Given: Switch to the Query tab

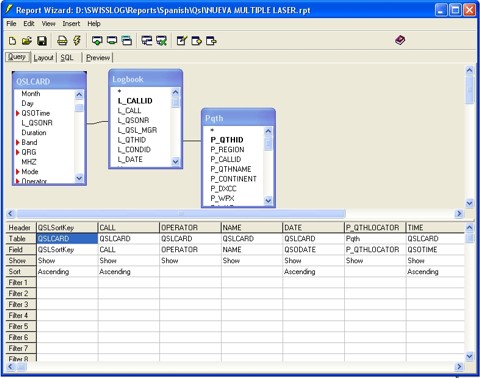Looking at the screenshot, I should point(17,57).
